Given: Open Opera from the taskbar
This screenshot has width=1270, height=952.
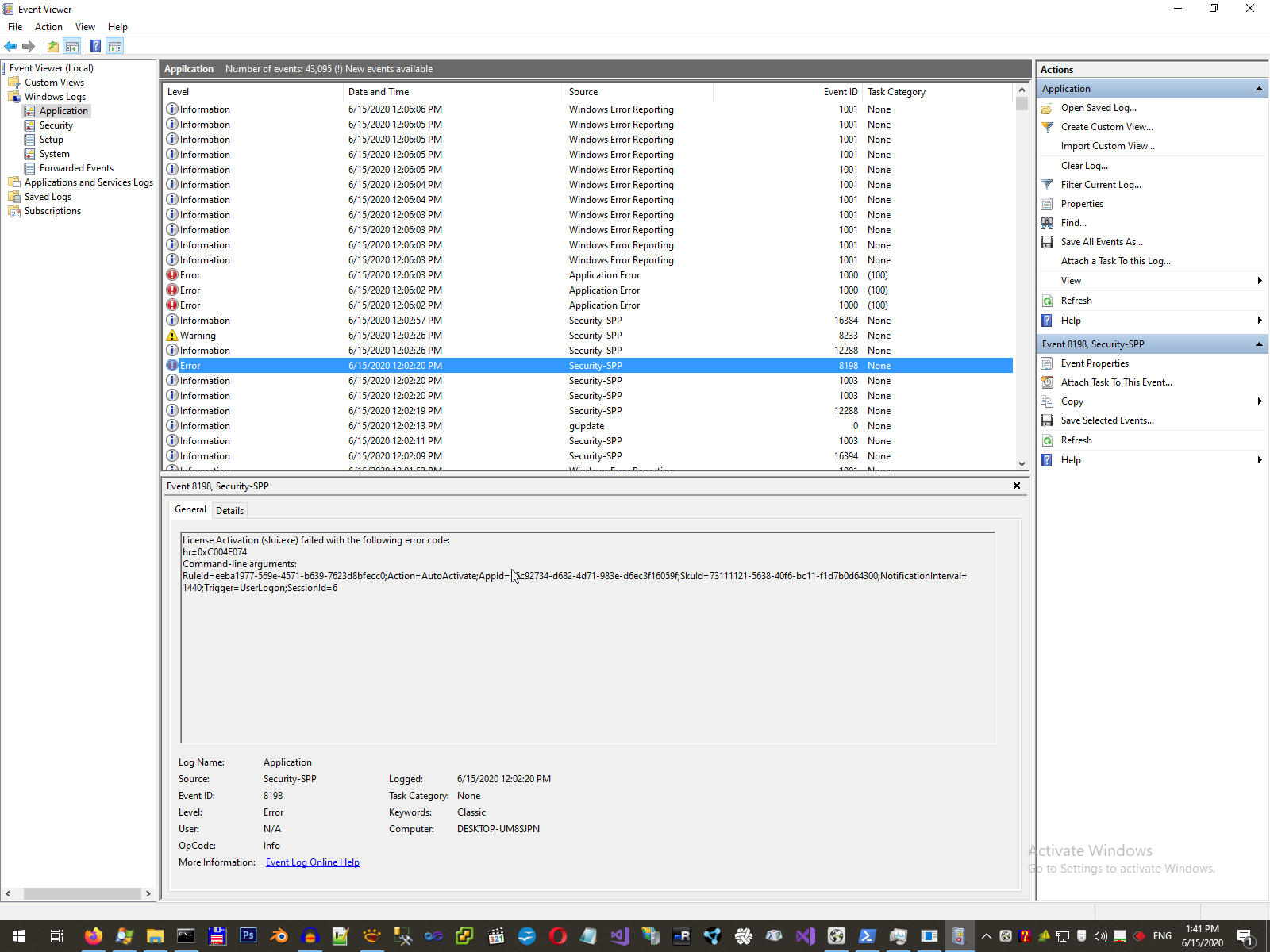Looking at the screenshot, I should point(557,936).
